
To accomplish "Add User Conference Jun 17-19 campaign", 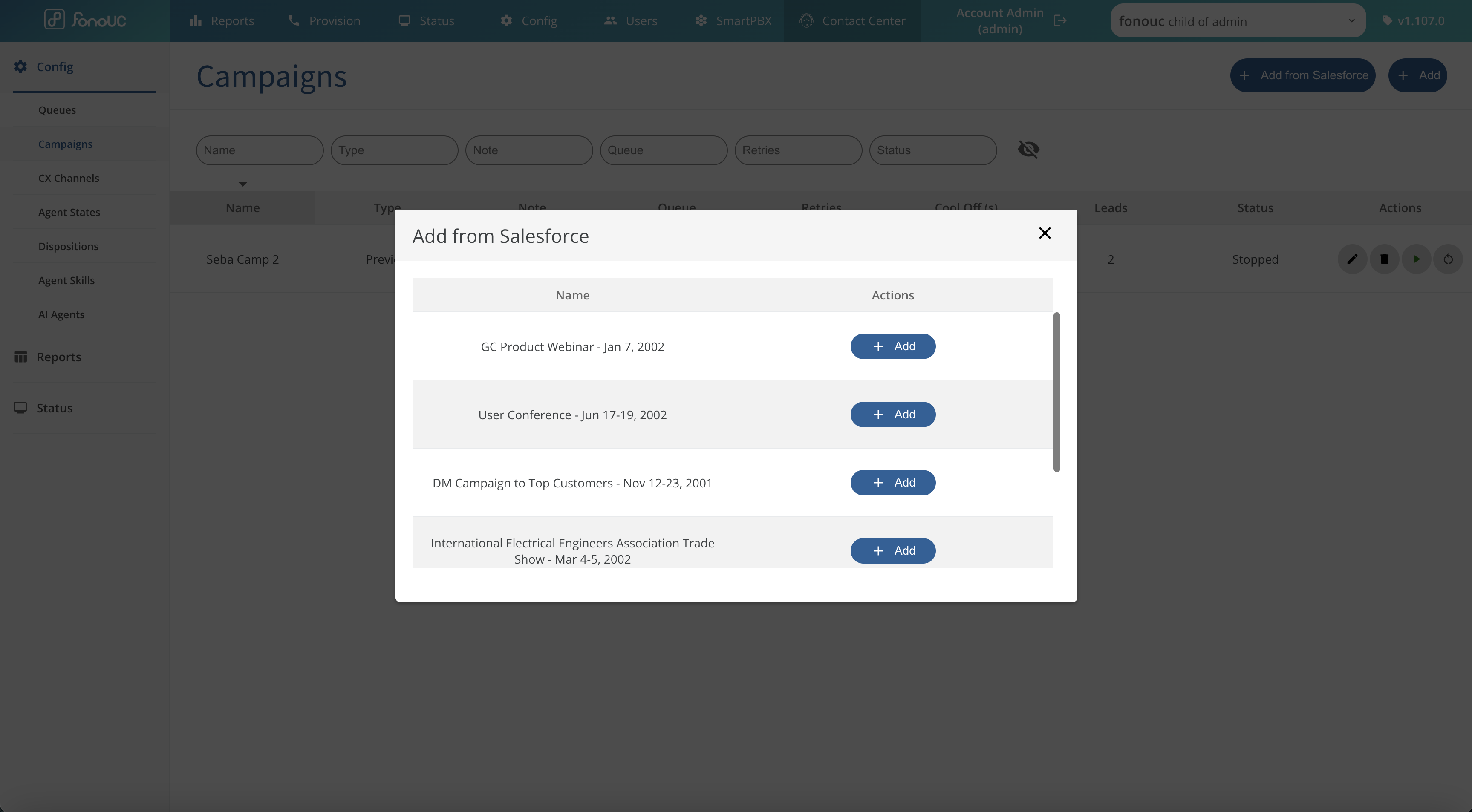I will tap(892, 414).
